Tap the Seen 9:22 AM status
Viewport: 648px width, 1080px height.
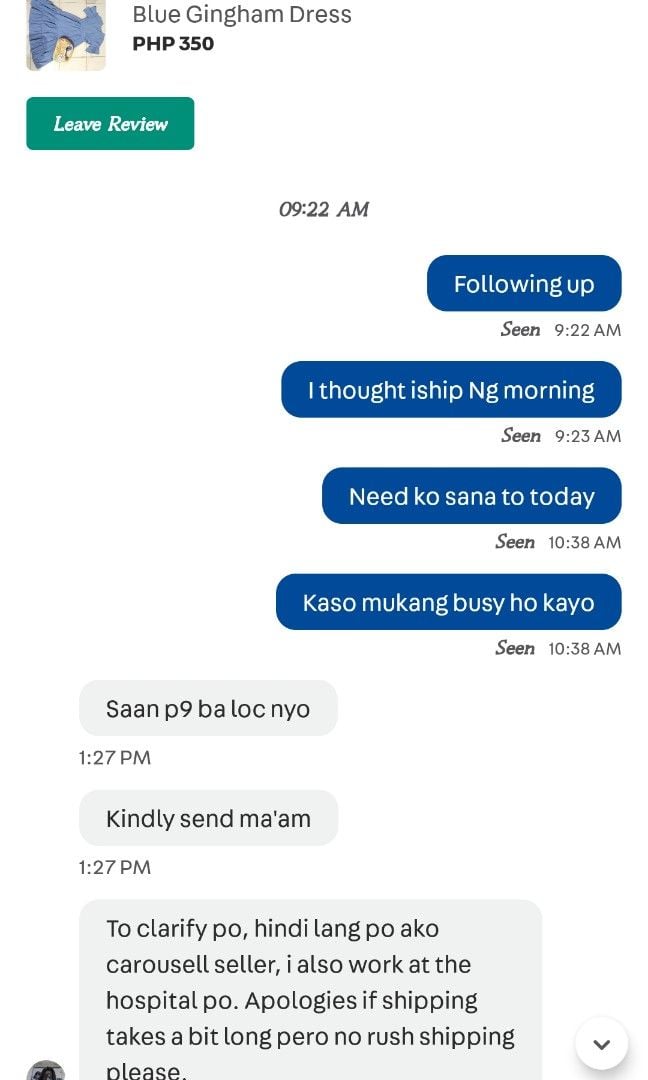point(561,330)
